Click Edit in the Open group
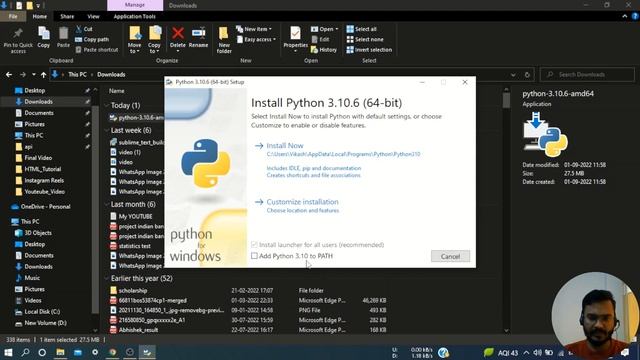The image size is (640, 360). [x=320, y=39]
